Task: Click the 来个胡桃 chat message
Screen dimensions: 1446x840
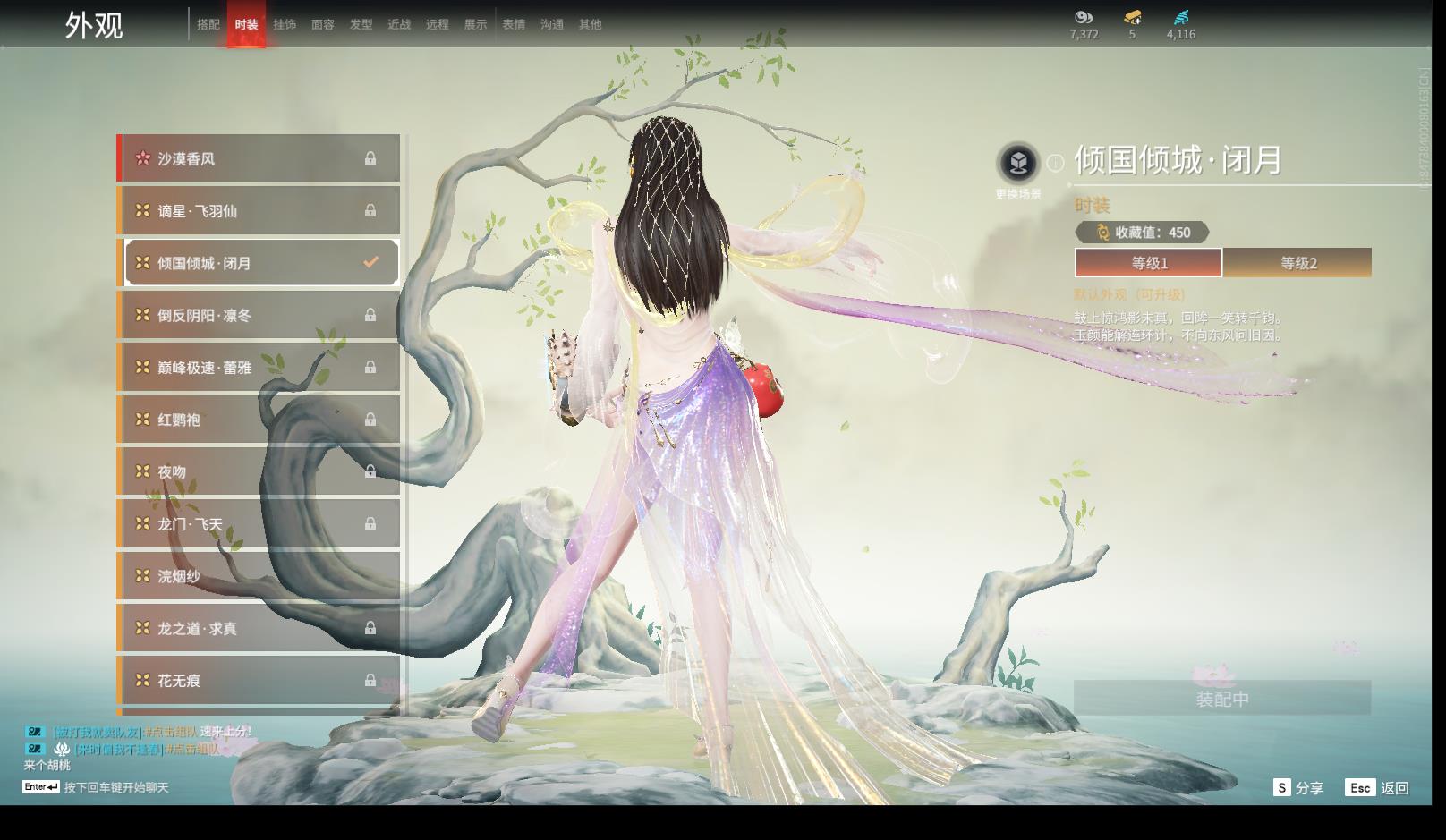Action: (x=47, y=766)
